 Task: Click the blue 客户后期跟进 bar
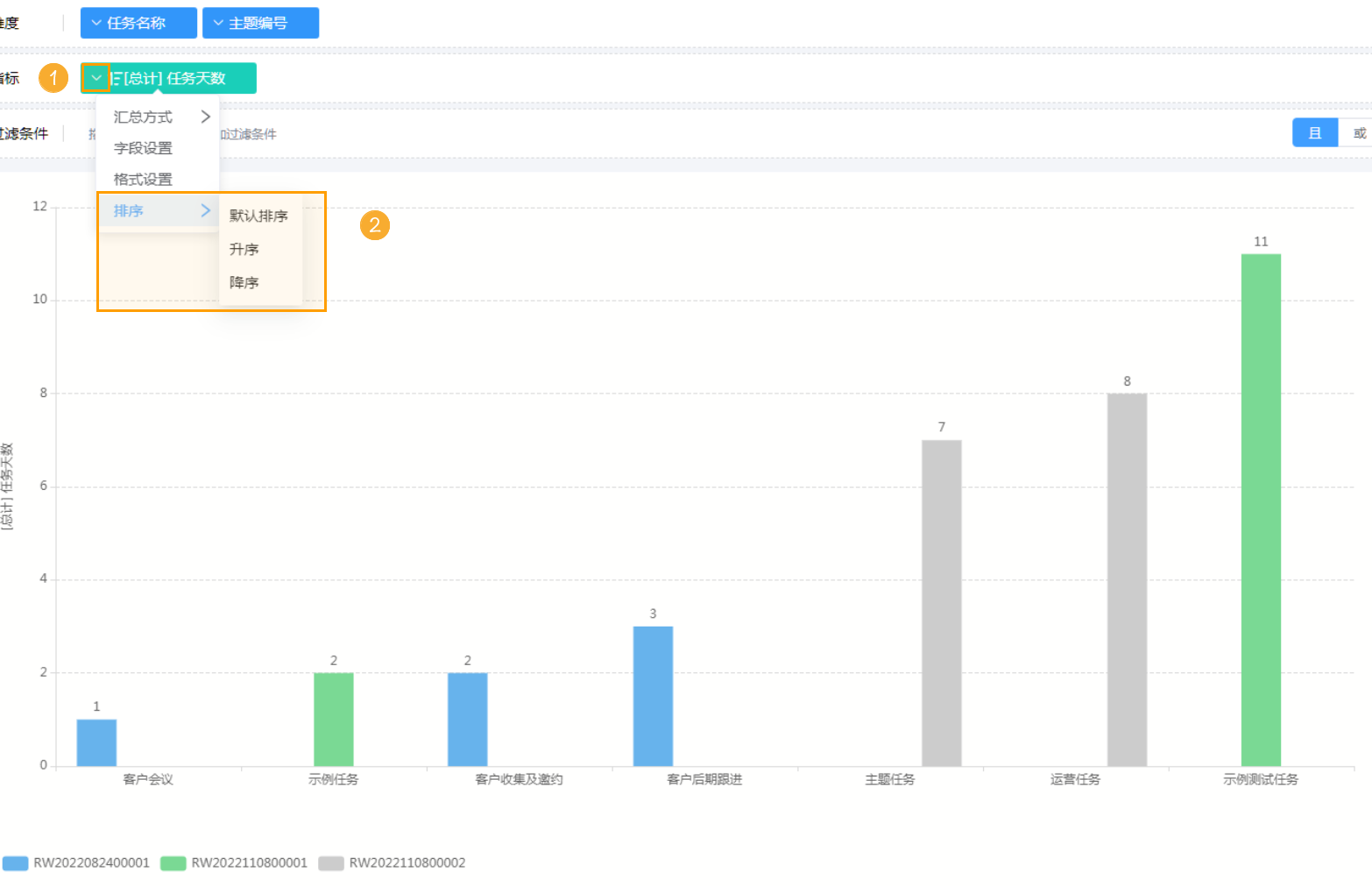click(x=653, y=696)
